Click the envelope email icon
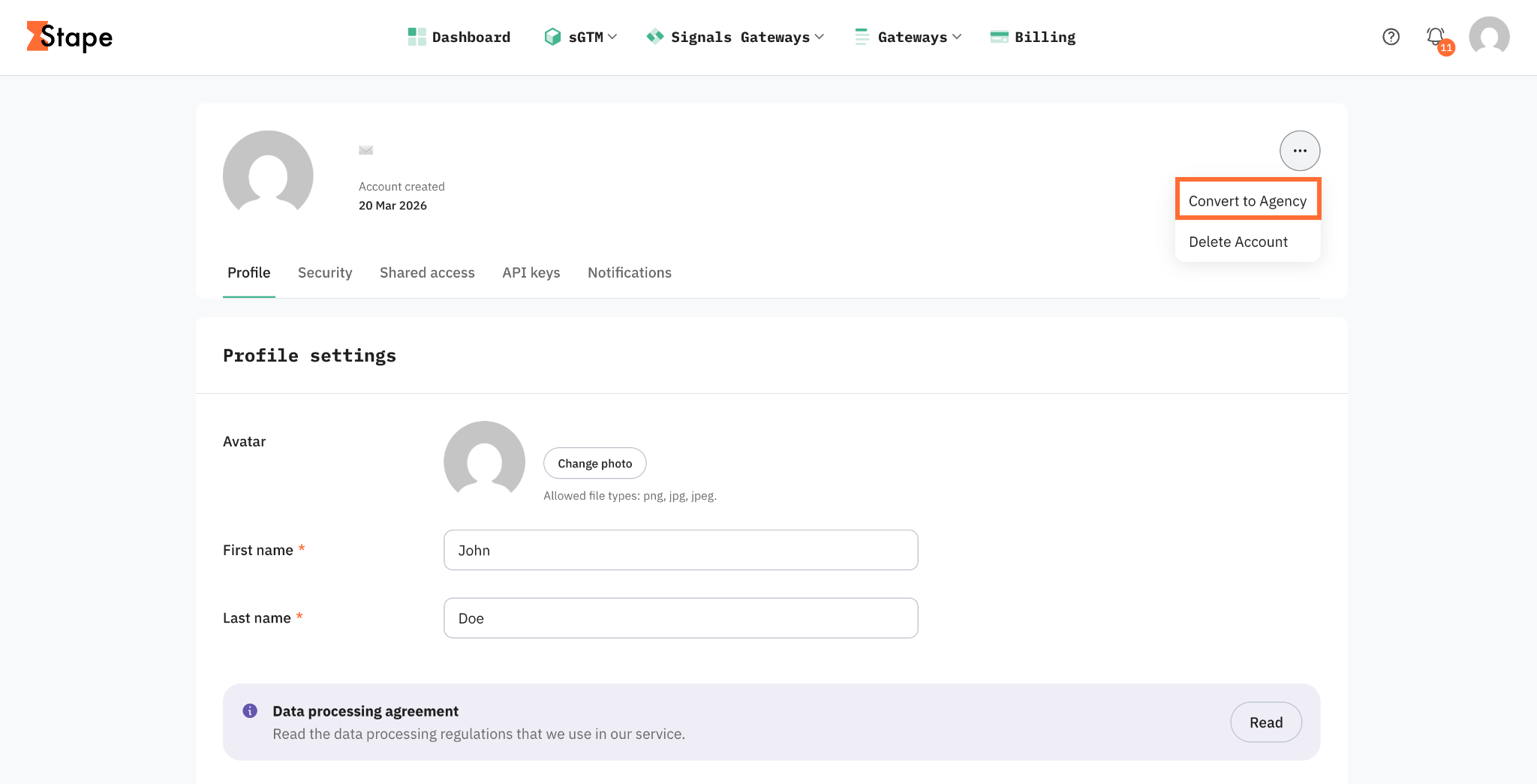 coord(365,150)
